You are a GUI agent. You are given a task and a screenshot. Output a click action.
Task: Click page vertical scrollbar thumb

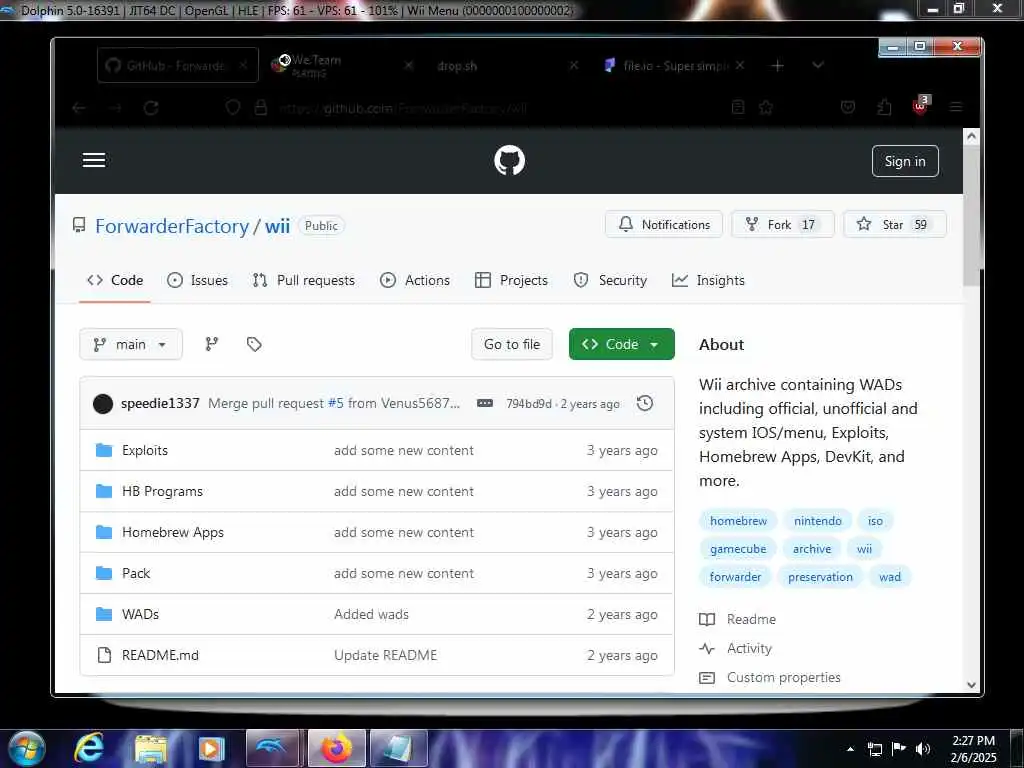pos(972,216)
